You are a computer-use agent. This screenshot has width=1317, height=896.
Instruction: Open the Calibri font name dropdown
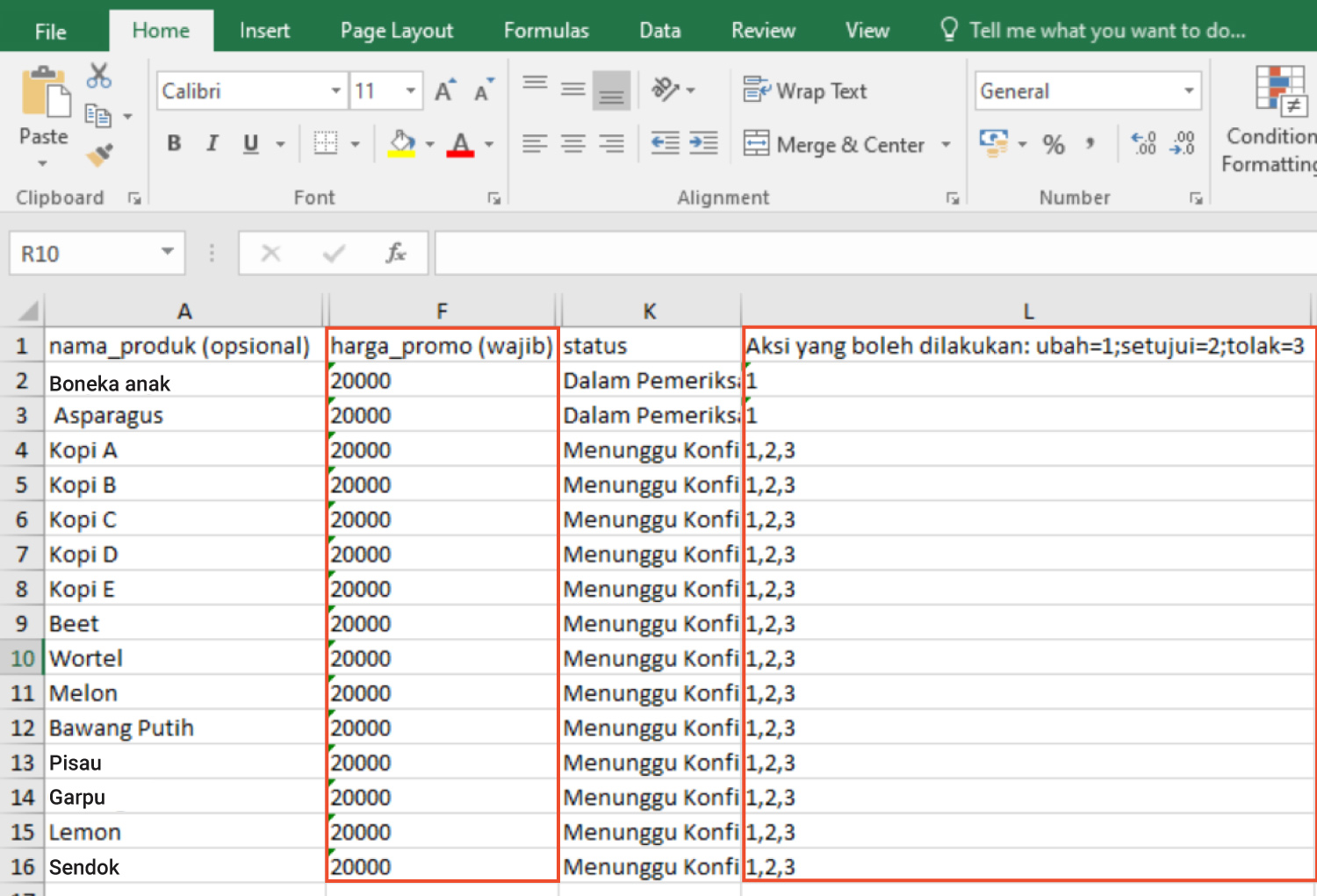coord(335,90)
